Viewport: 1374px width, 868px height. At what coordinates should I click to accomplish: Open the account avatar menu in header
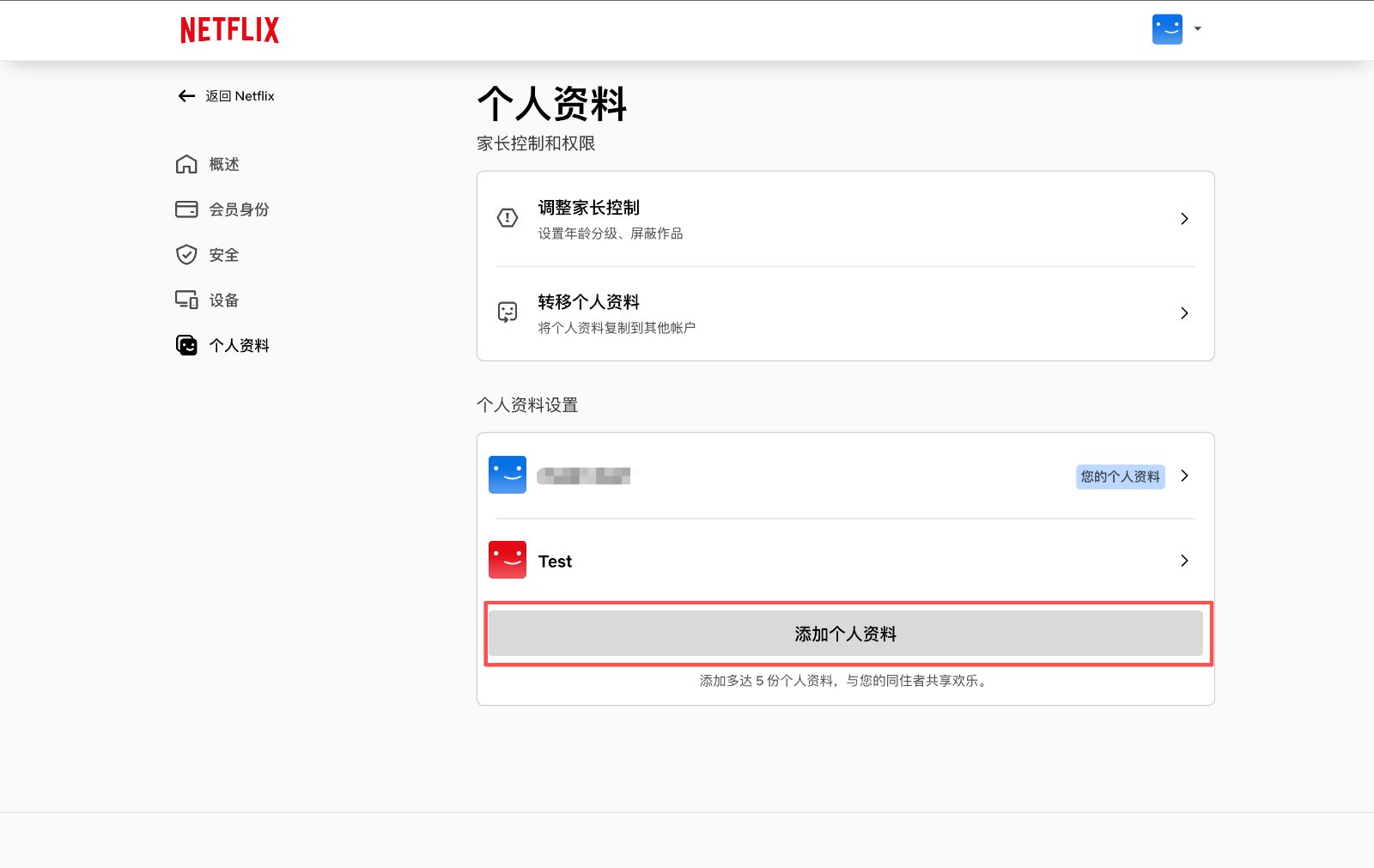coord(1167,29)
